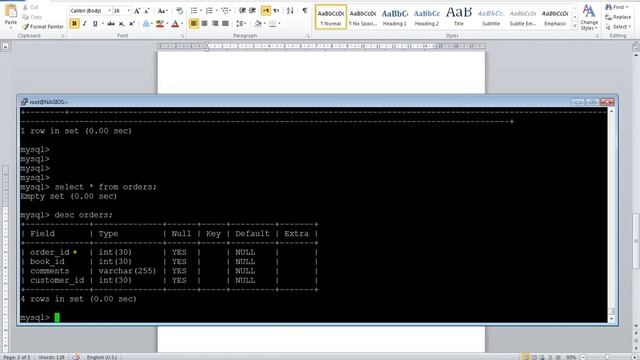The height and width of the screenshot is (360, 640).
Task: Toggle Italic formatting
Action: pyautogui.click(x=84, y=24)
